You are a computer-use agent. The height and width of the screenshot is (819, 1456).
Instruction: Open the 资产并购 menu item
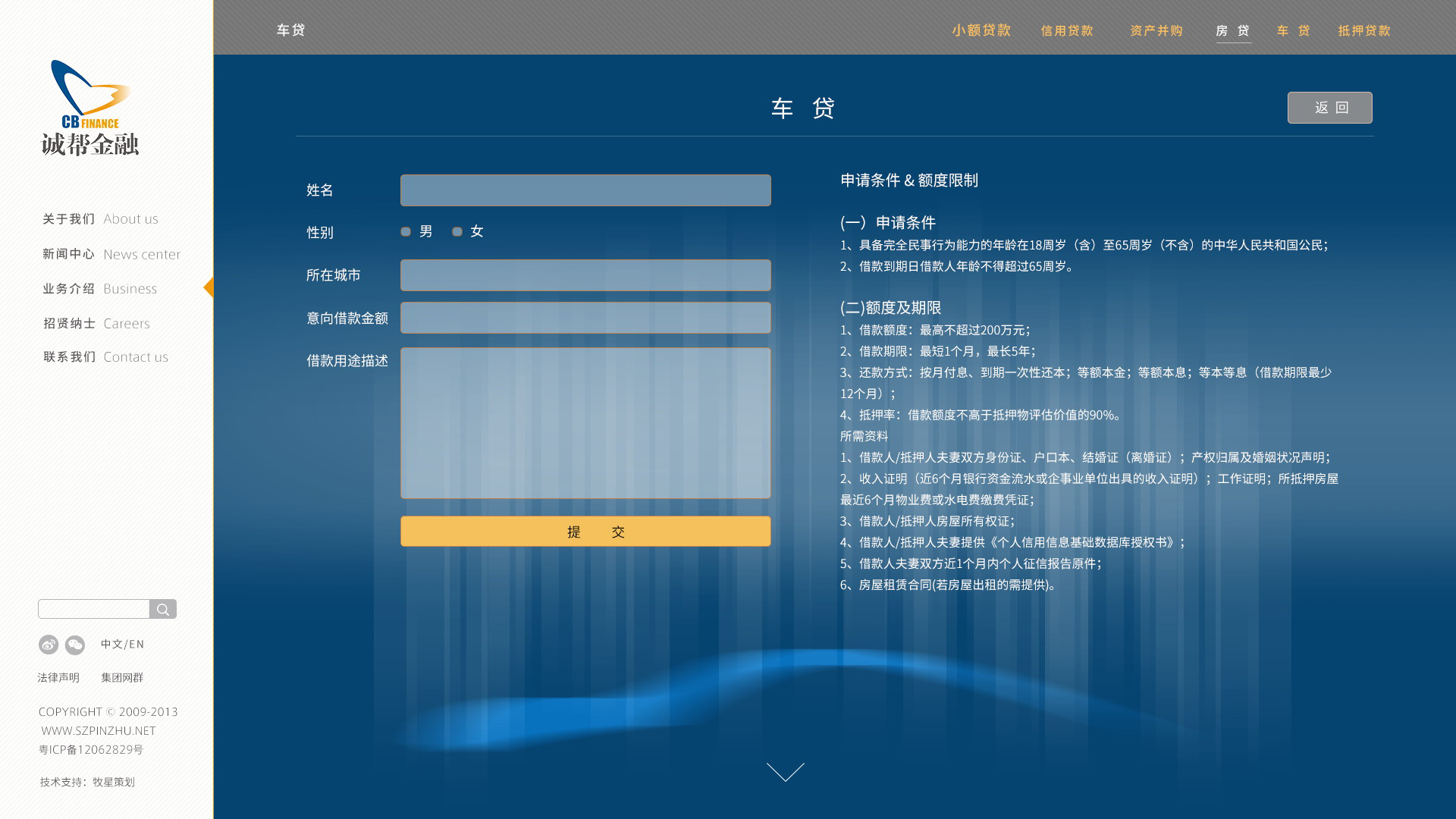click(x=1156, y=31)
